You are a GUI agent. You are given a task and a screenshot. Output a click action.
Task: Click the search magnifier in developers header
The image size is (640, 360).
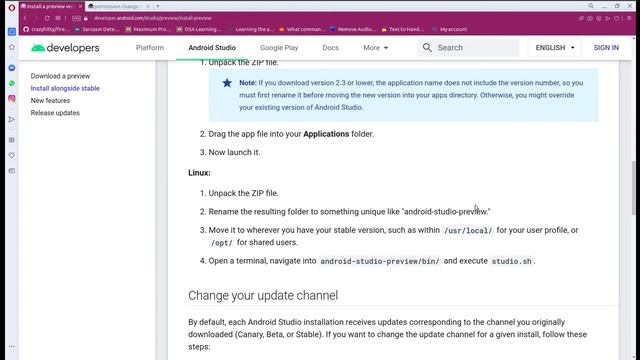click(x=427, y=48)
